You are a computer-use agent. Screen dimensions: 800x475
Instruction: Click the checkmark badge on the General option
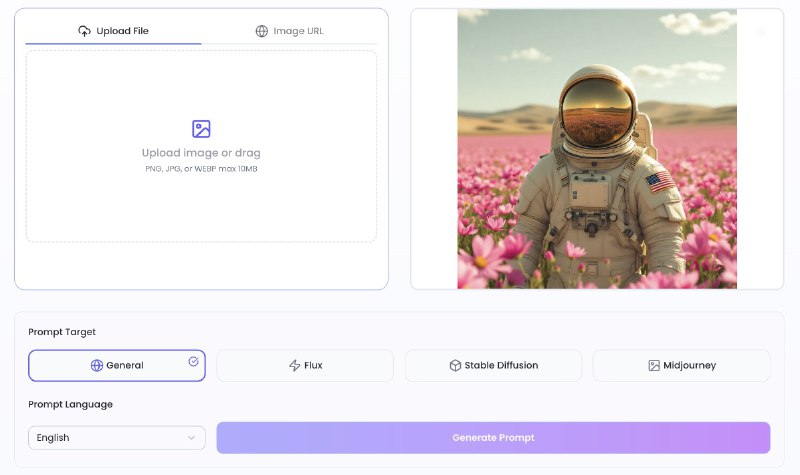point(193,362)
